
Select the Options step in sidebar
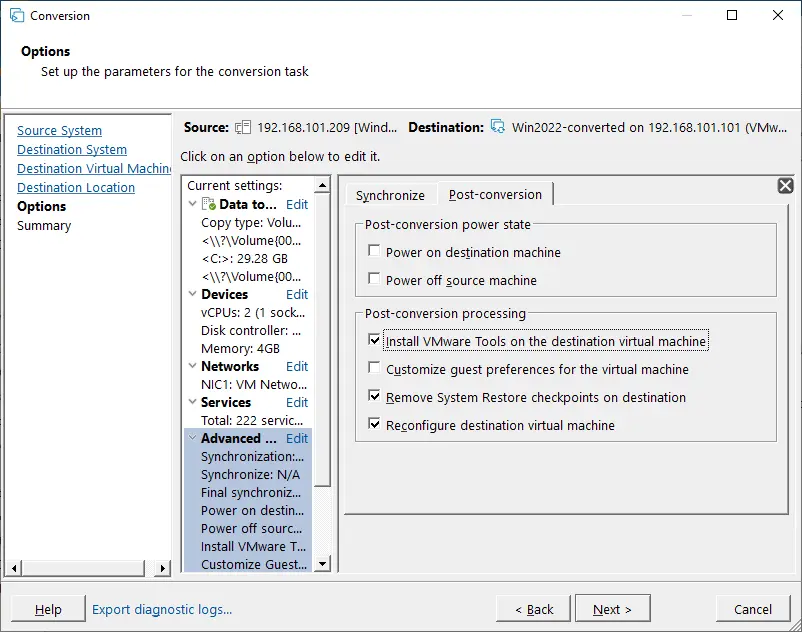coord(41,206)
